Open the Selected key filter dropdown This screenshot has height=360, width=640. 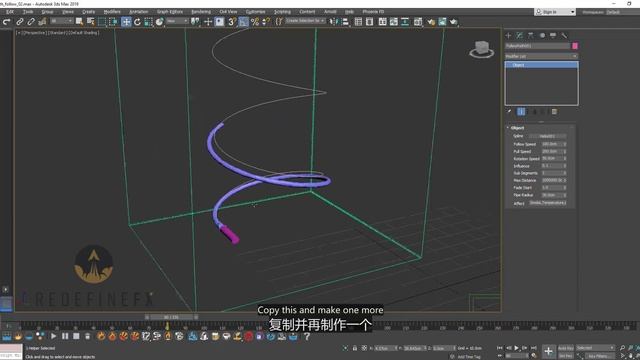pos(595,348)
